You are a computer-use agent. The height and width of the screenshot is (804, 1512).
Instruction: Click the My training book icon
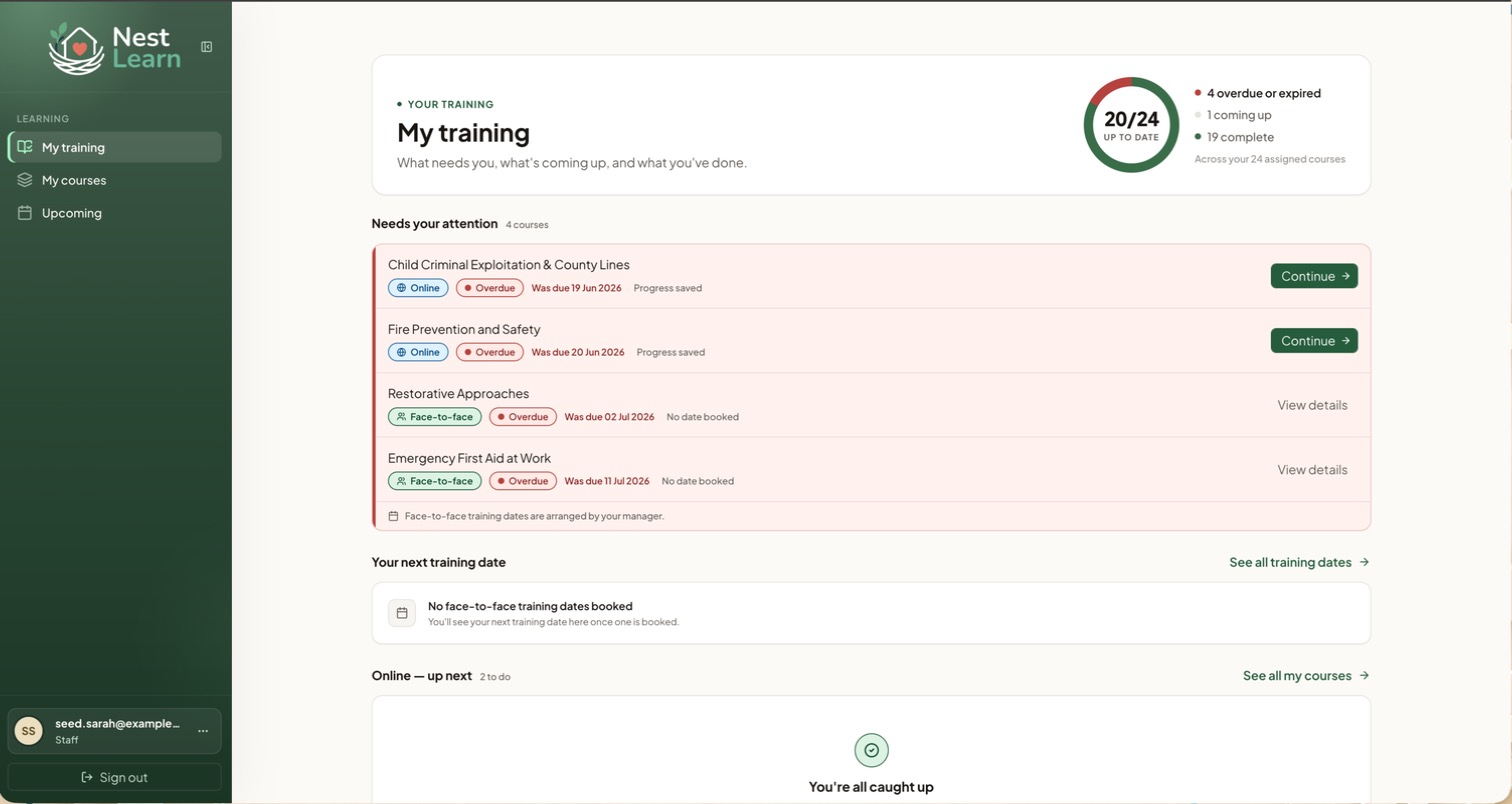point(25,147)
